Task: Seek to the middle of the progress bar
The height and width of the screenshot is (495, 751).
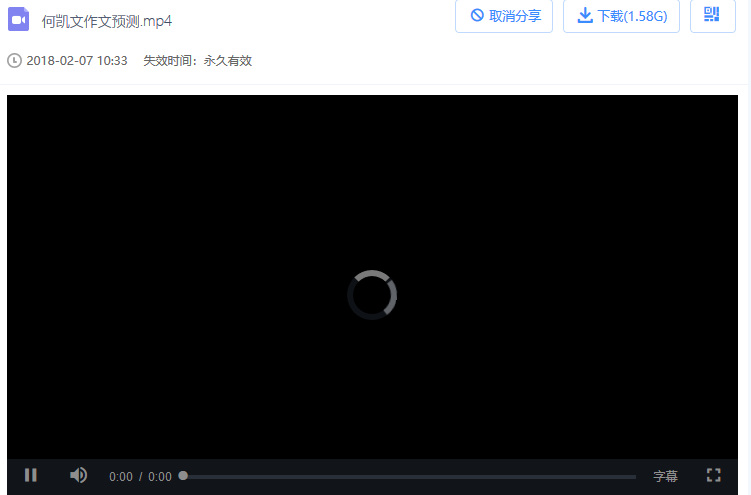Action: coord(409,477)
